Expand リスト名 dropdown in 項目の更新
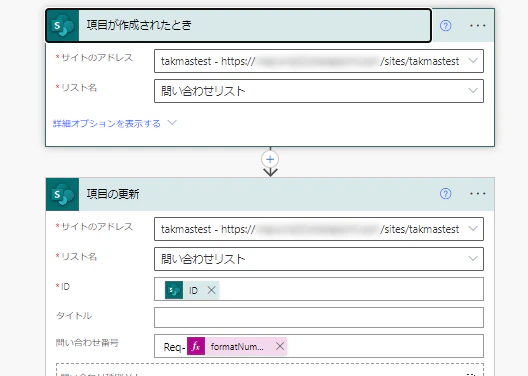The width and height of the screenshot is (528, 376). pos(473,259)
